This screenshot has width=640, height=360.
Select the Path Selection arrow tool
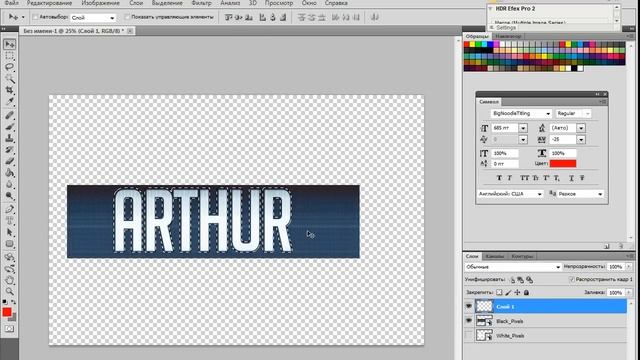point(9,232)
